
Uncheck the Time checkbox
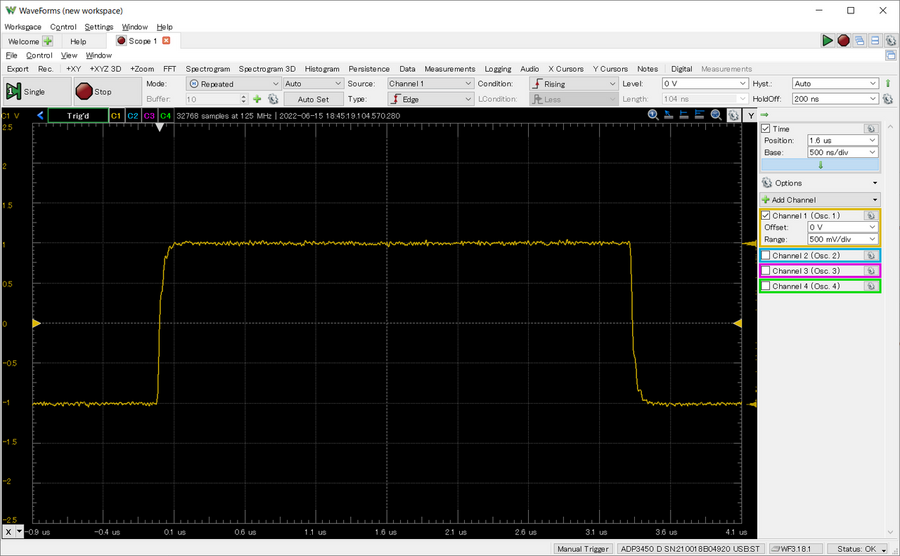766,129
